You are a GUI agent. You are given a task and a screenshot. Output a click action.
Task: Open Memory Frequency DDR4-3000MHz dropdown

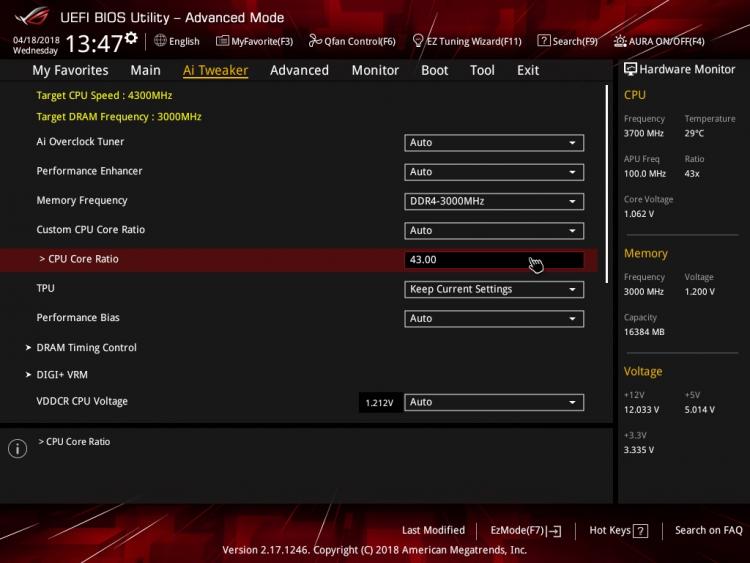coord(494,201)
